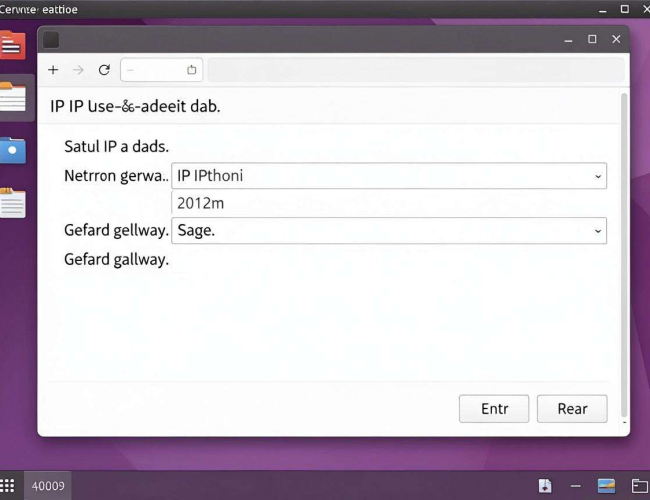Image resolution: width=650 pixels, height=500 pixels.
Task: Click the "2012m" text field
Action: 389,203
